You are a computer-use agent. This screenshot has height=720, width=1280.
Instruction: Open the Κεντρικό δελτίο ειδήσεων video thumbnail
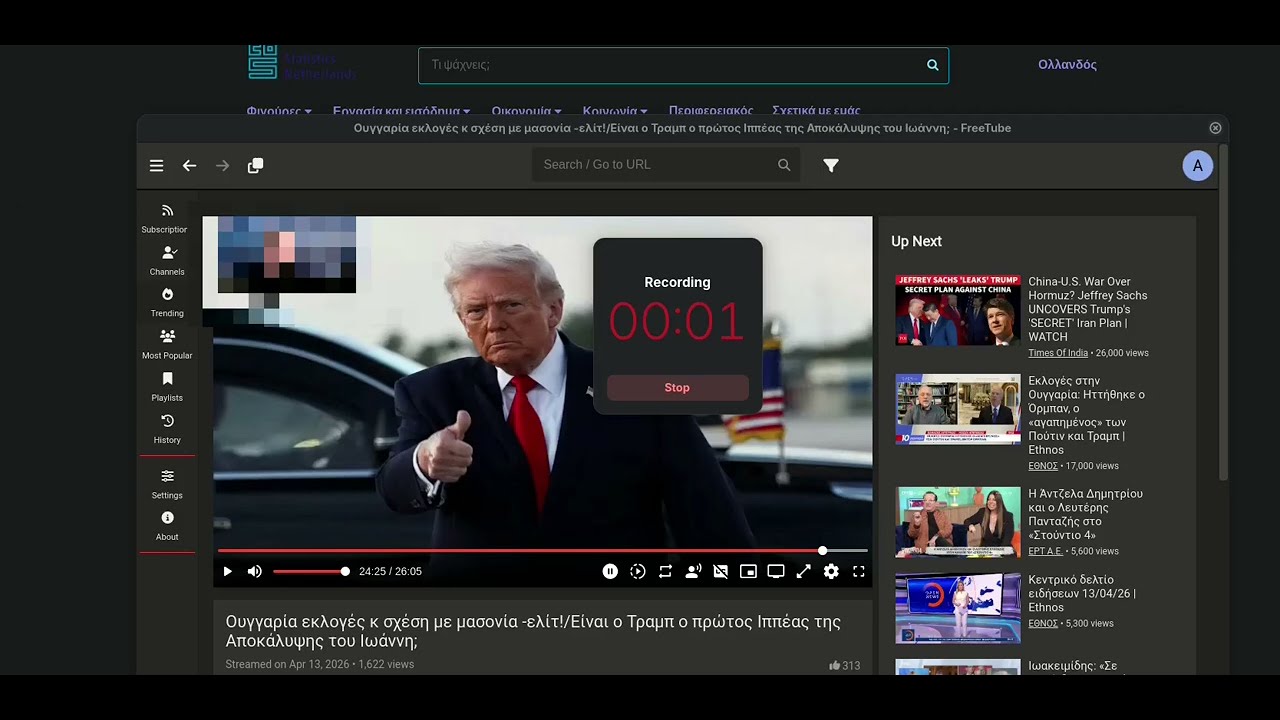click(958, 608)
